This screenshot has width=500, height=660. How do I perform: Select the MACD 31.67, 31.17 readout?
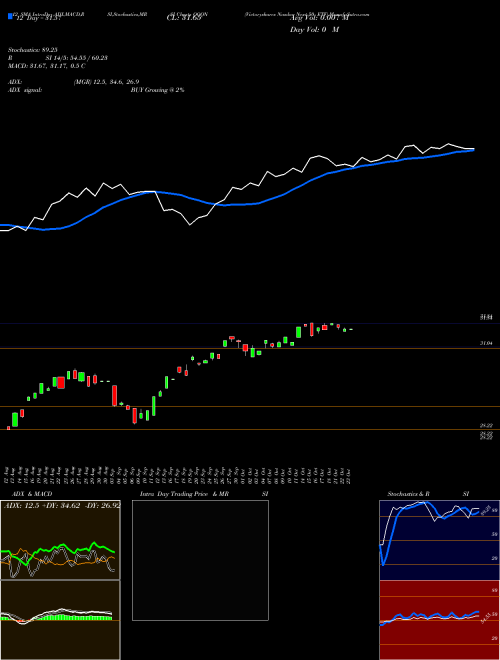point(47,65)
